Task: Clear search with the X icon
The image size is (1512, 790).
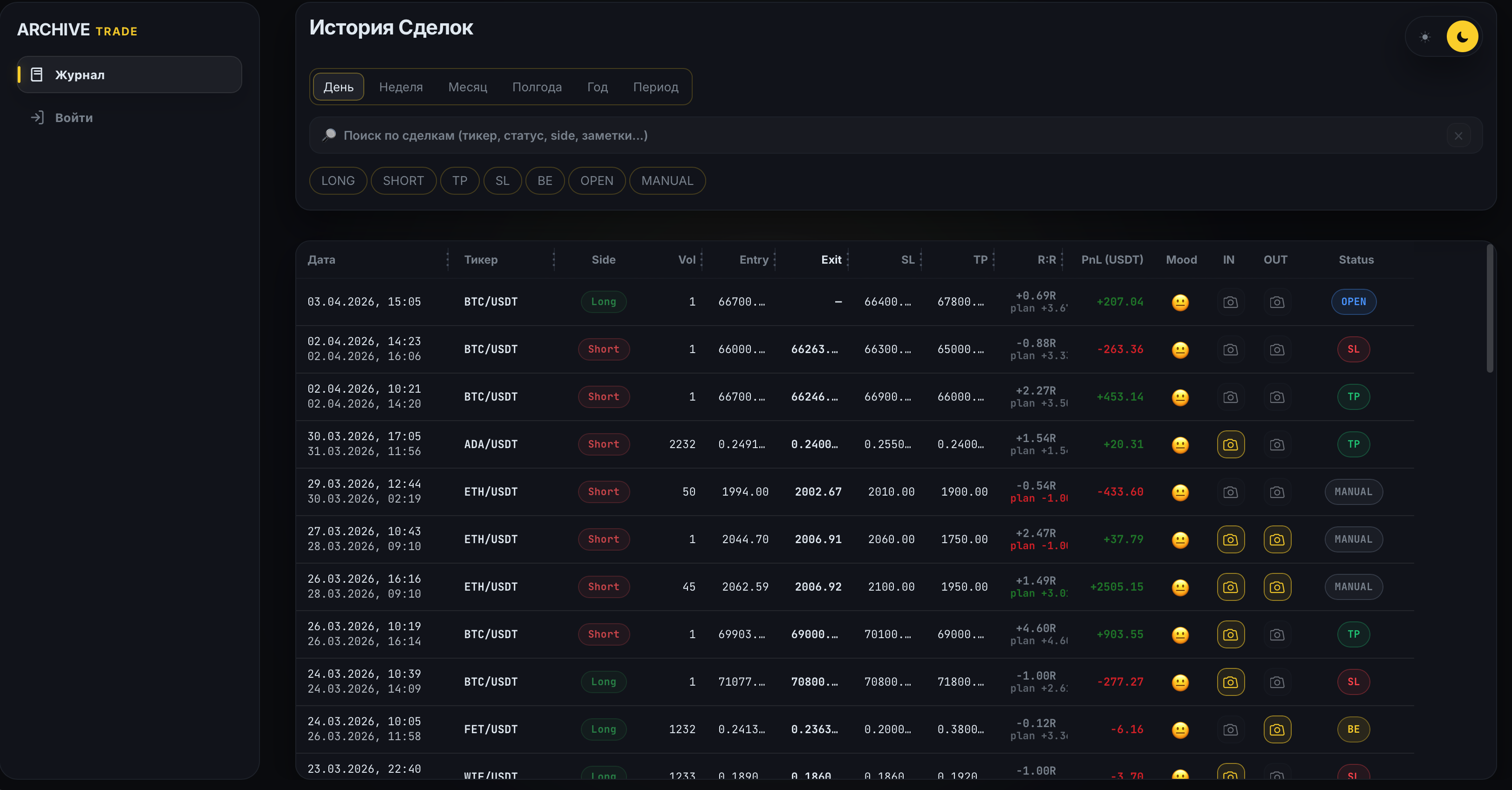Action: click(x=1458, y=136)
